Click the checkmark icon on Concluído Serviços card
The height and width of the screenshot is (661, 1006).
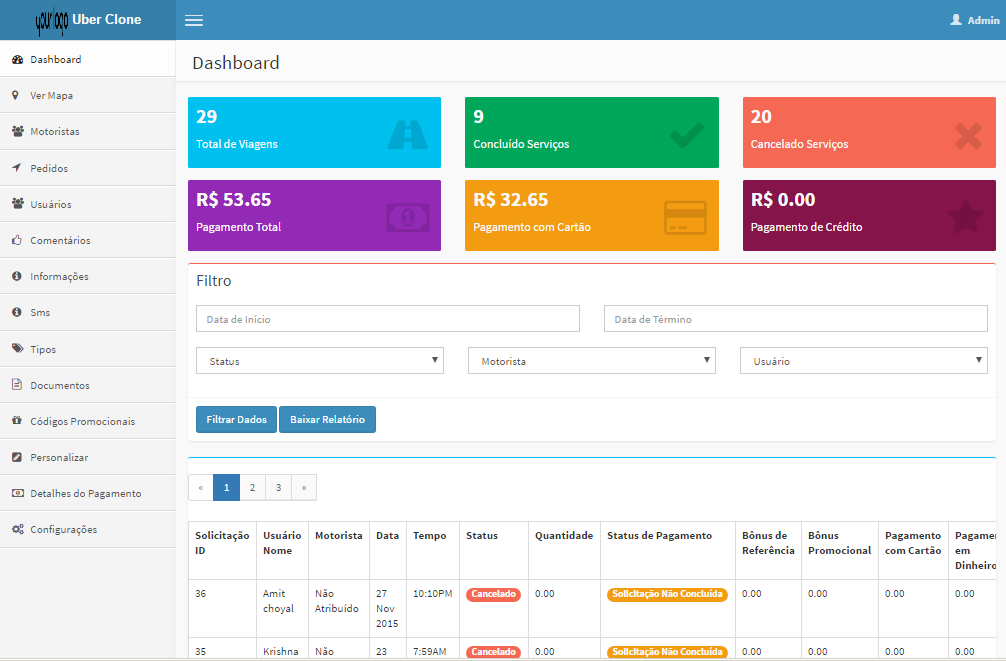tap(686, 135)
